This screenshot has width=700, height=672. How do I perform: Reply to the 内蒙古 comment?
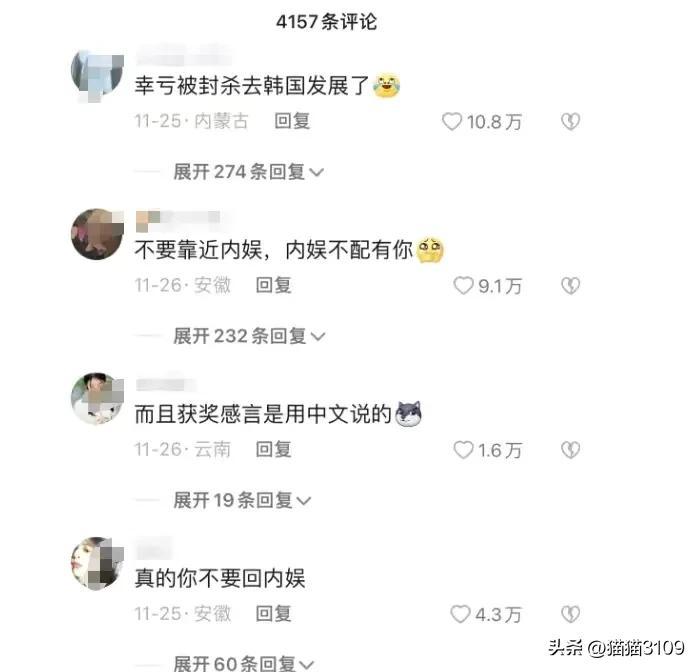point(292,121)
